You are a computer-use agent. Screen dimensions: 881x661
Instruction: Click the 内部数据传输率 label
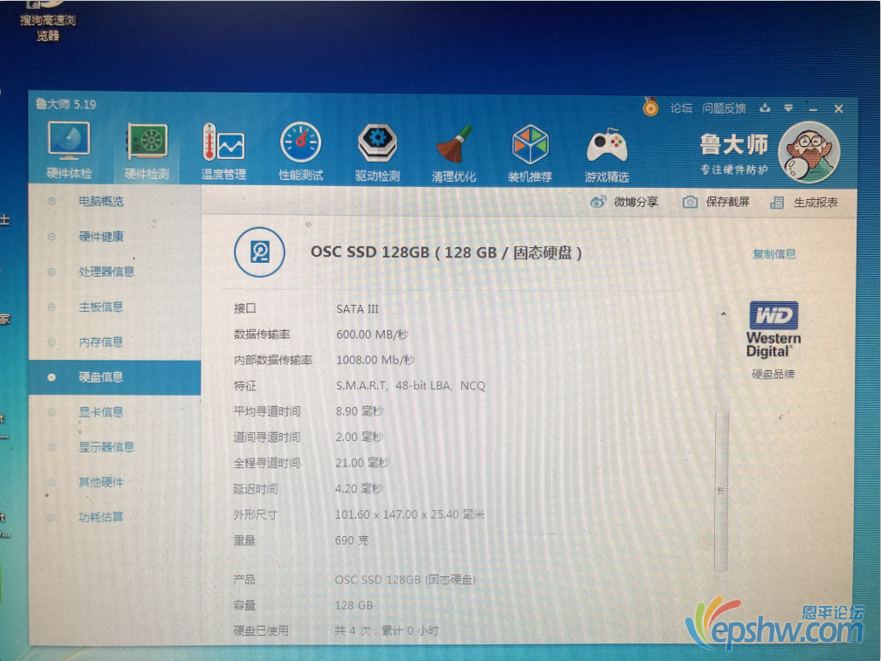point(273,360)
